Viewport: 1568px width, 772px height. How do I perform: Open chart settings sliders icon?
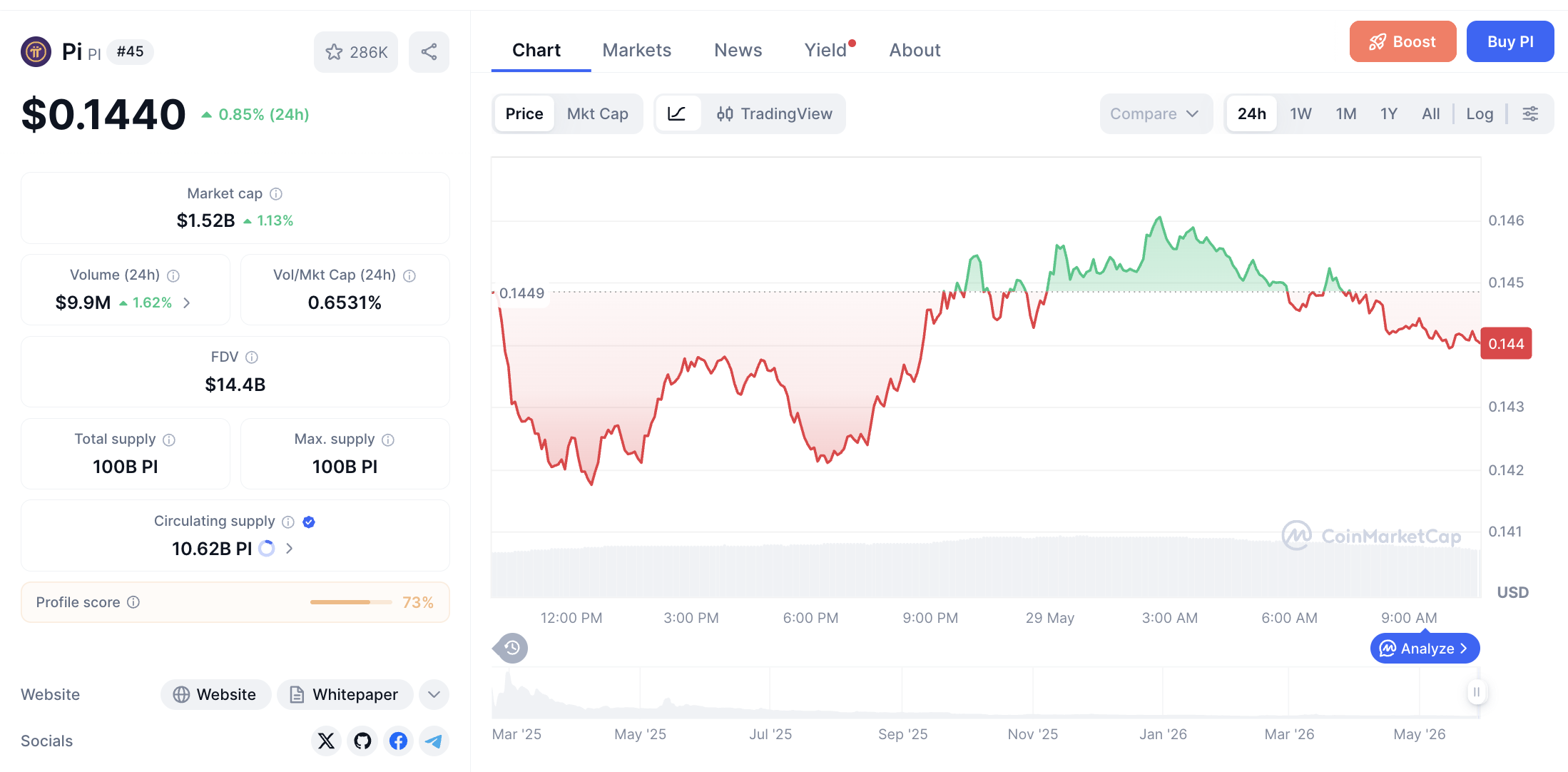pyautogui.click(x=1530, y=114)
